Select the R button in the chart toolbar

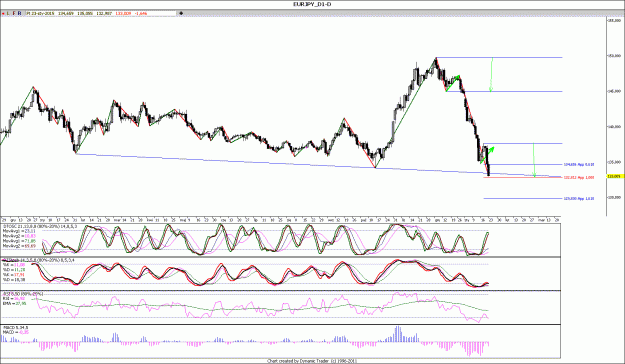click(20, 13)
